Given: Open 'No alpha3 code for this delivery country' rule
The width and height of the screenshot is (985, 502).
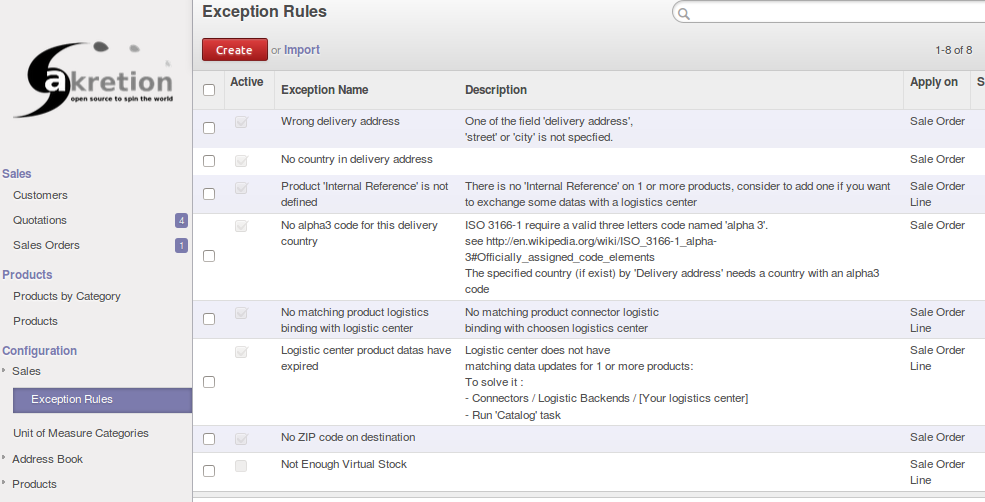Looking at the screenshot, I should pos(359,233).
